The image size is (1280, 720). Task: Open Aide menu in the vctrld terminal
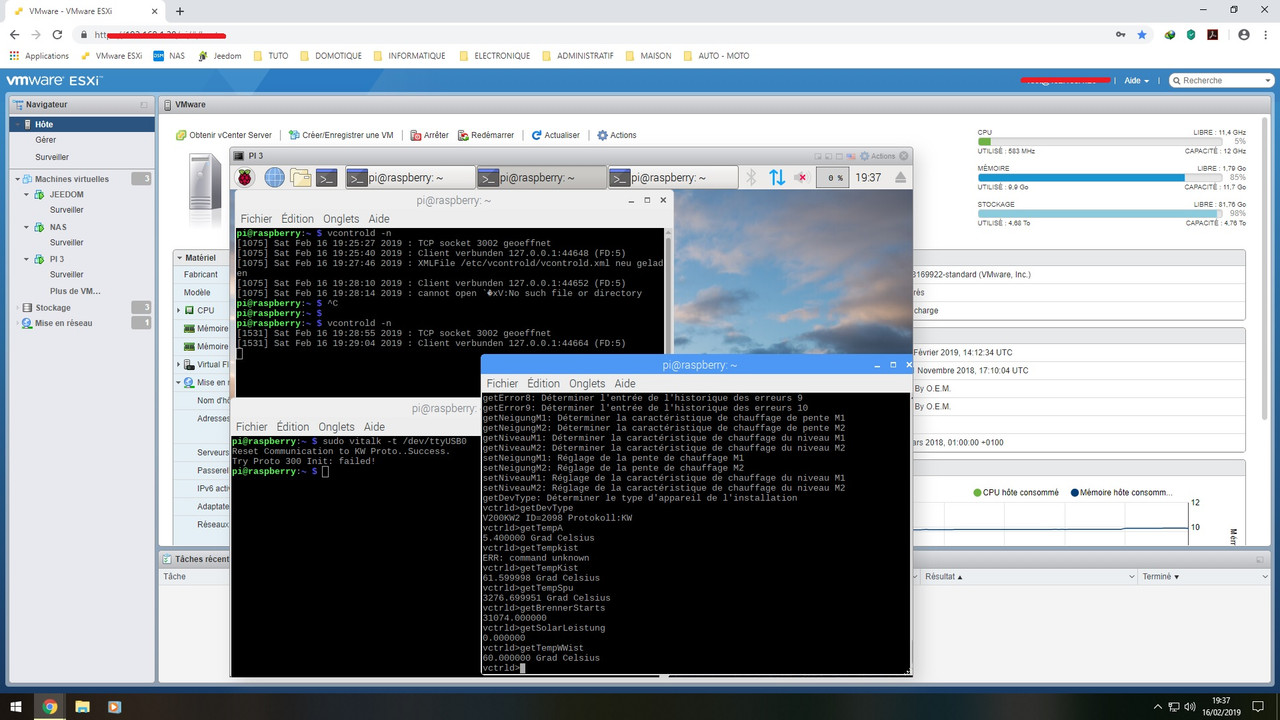point(625,383)
